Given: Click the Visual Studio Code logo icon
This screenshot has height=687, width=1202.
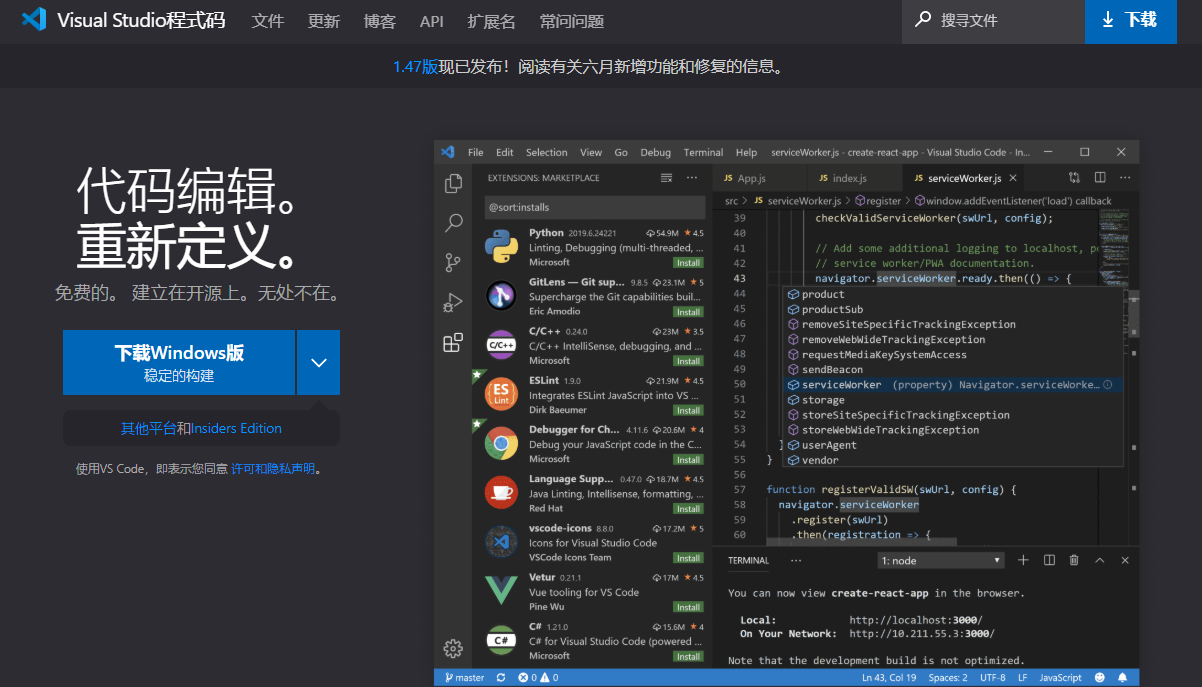Looking at the screenshot, I should pos(34,20).
